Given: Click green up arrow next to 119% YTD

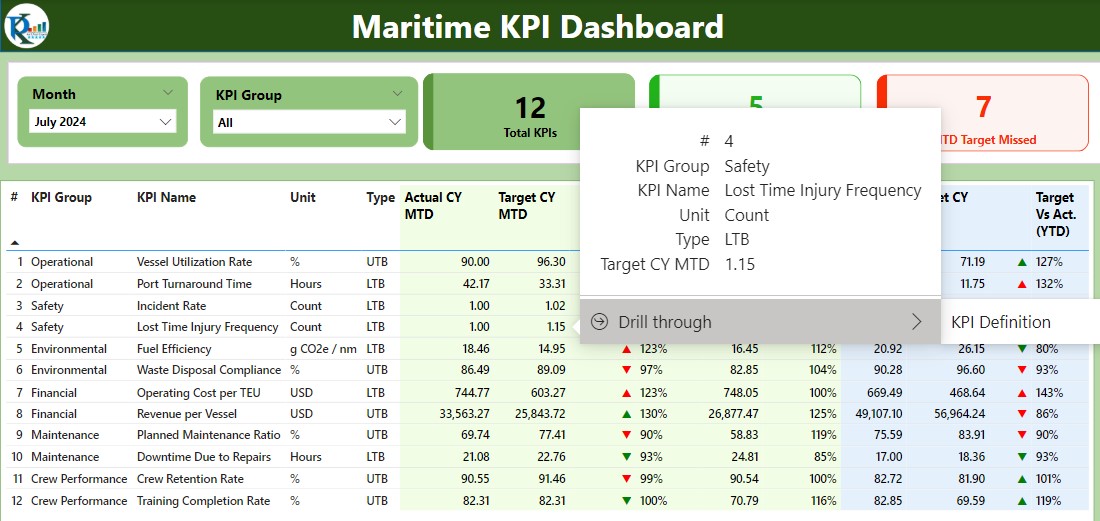Looking at the screenshot, I should 1022,501.
